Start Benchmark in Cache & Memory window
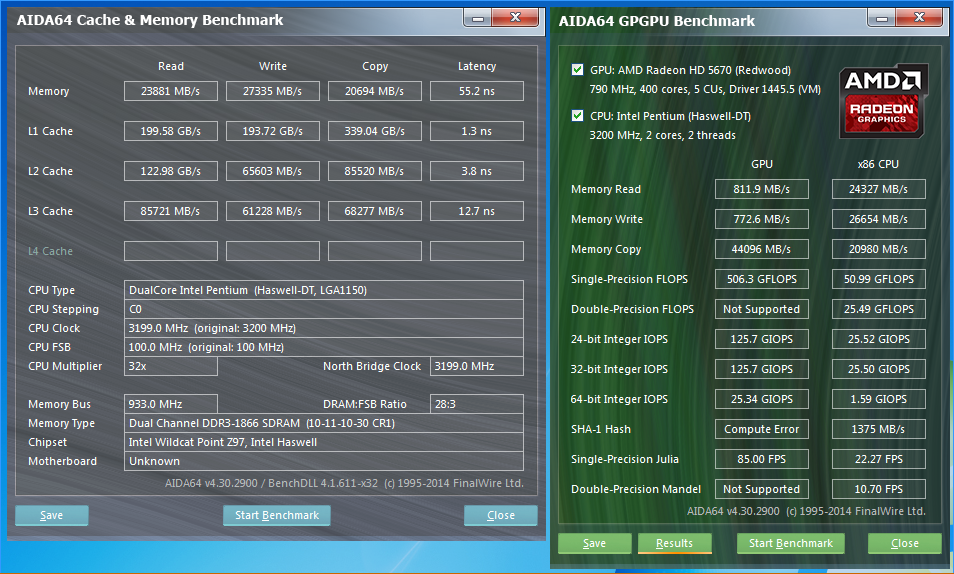This screenshot has width=954, height=574. (x=277, y=515)
